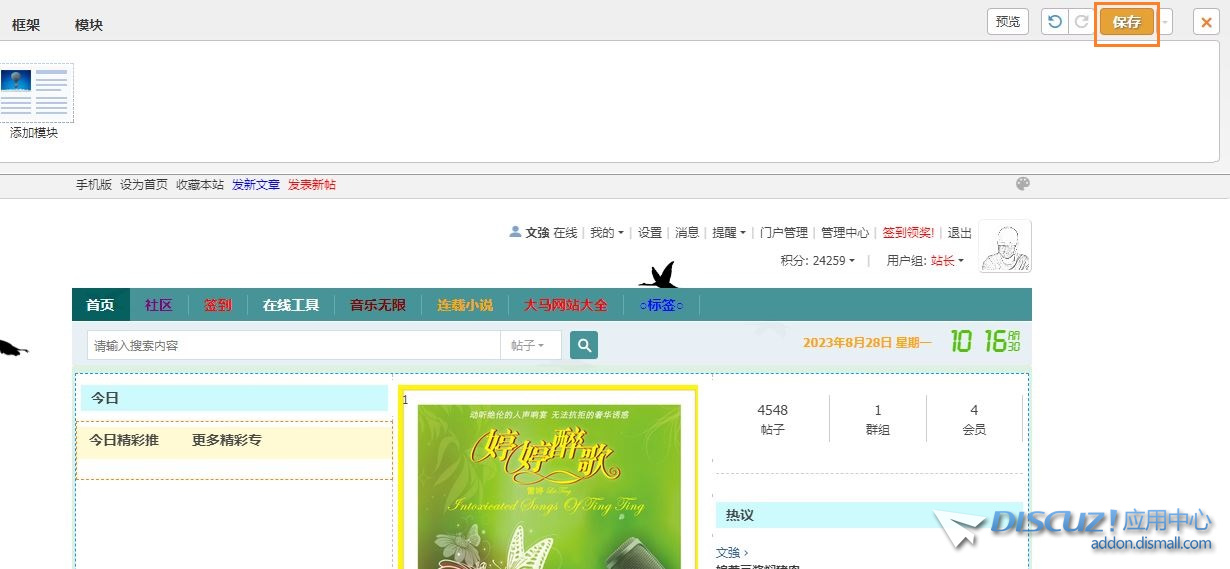Click the 预览 preview button
Image resolution: width=1230 pixels, height=569 pixels.
coord(1008,22)
